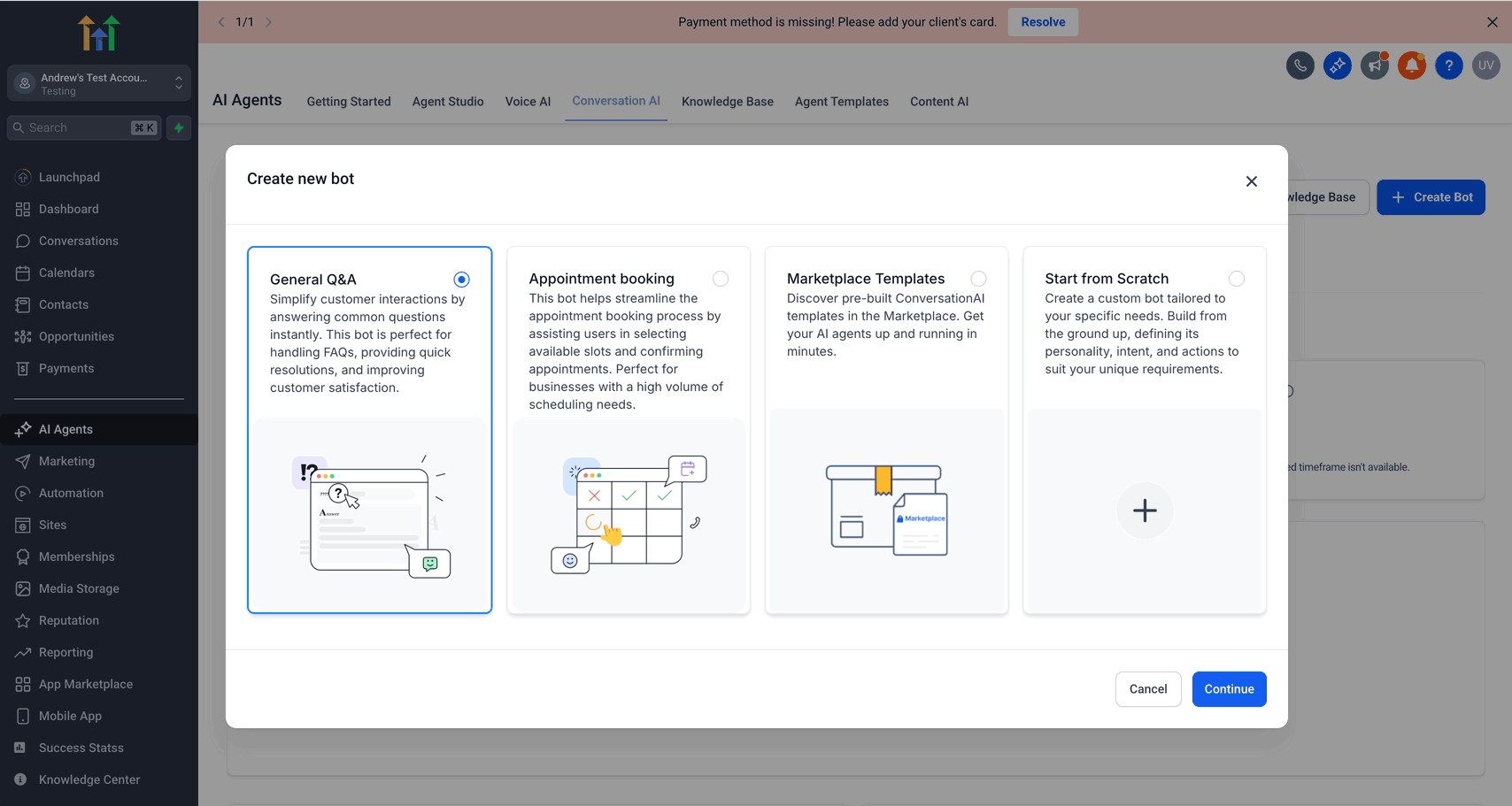The width and height of the screenshot is (1512, 806).
Task: Click the Dashboard sidebar icon
Action: click(x=23, y=209)
